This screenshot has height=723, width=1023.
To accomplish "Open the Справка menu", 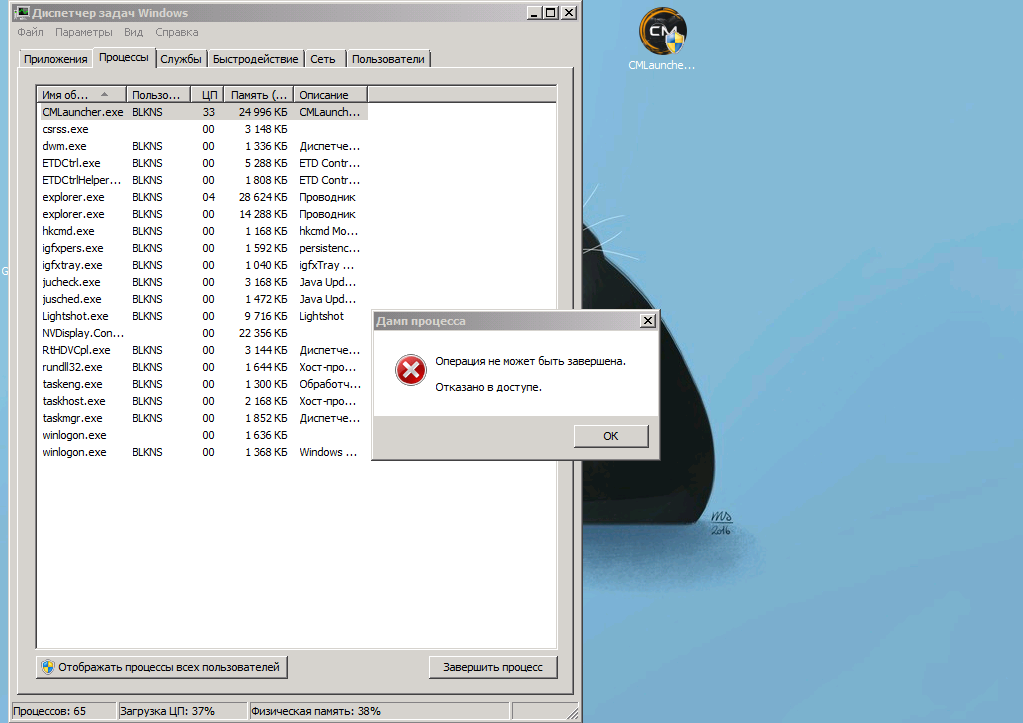I will tap(176, 32).
